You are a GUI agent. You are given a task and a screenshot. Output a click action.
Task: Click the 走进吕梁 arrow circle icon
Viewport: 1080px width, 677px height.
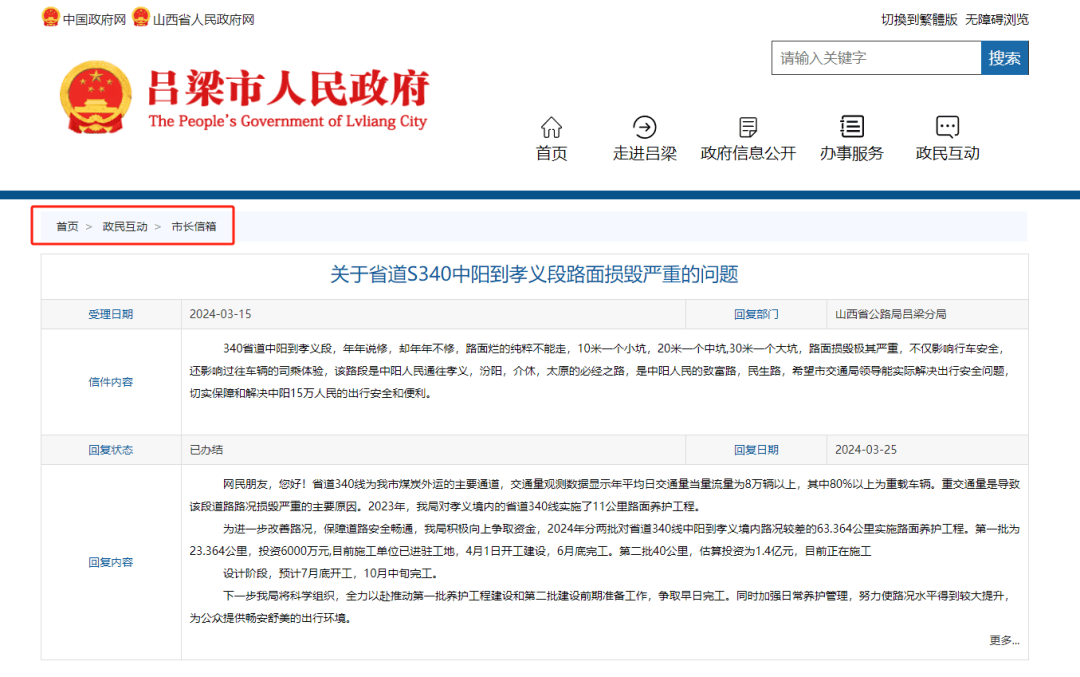pos(645,127)
